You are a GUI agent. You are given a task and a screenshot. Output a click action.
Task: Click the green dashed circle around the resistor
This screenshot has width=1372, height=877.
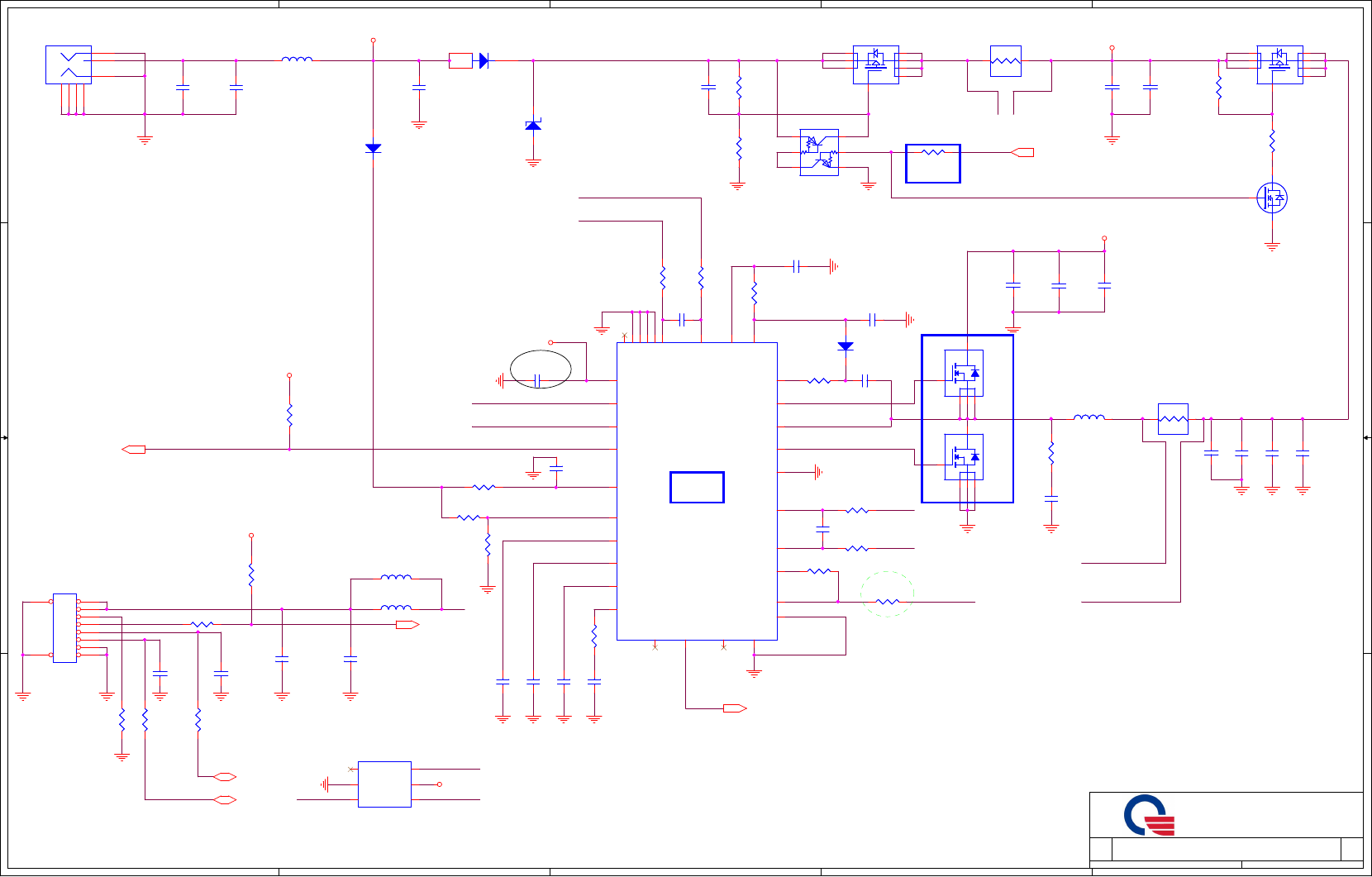(x=887, y=594)
